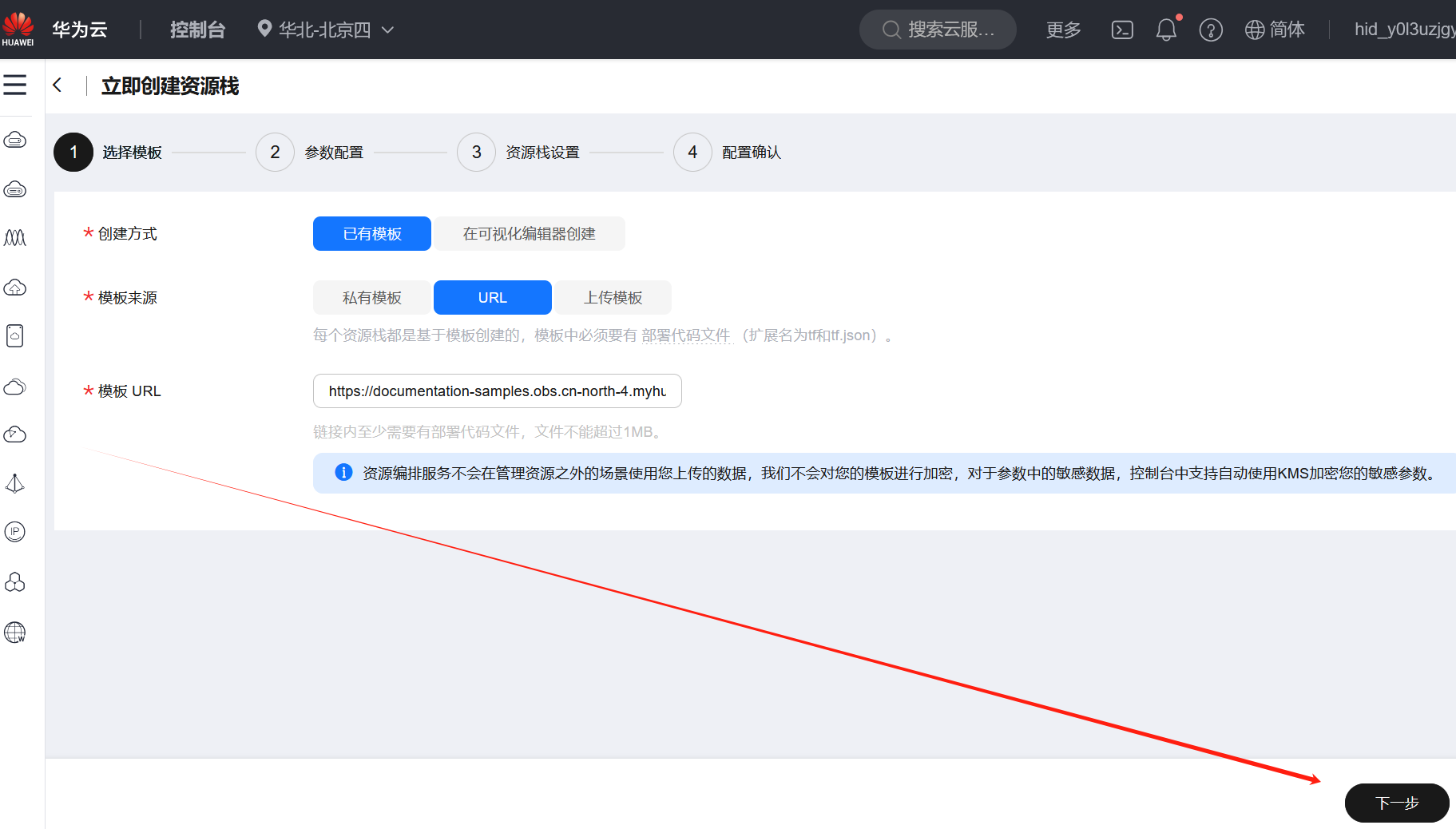
Task: Go back with the left chevron arrow
Action: pos(58,85)
